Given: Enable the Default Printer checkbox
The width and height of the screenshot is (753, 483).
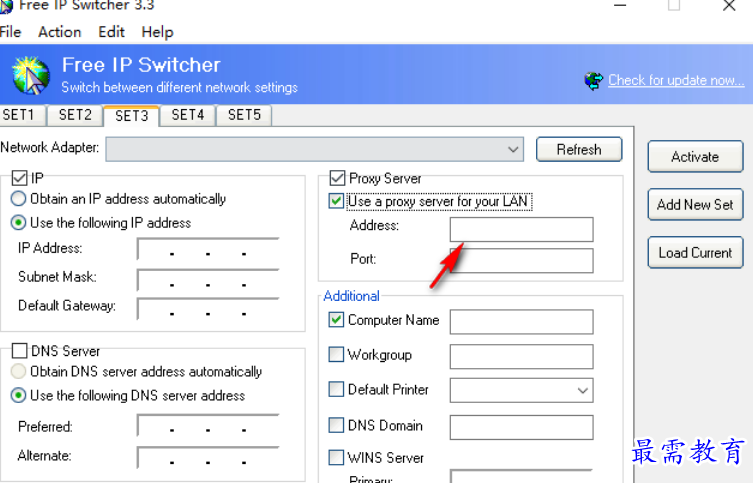Looking at the screenshot, I should 336,389.
